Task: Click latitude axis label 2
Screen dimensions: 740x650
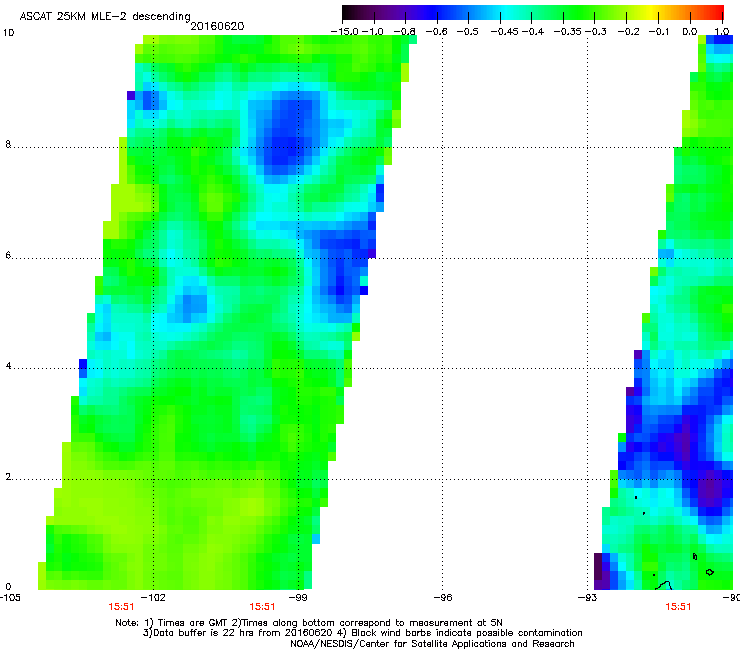Action: click(x=8, y=477)
